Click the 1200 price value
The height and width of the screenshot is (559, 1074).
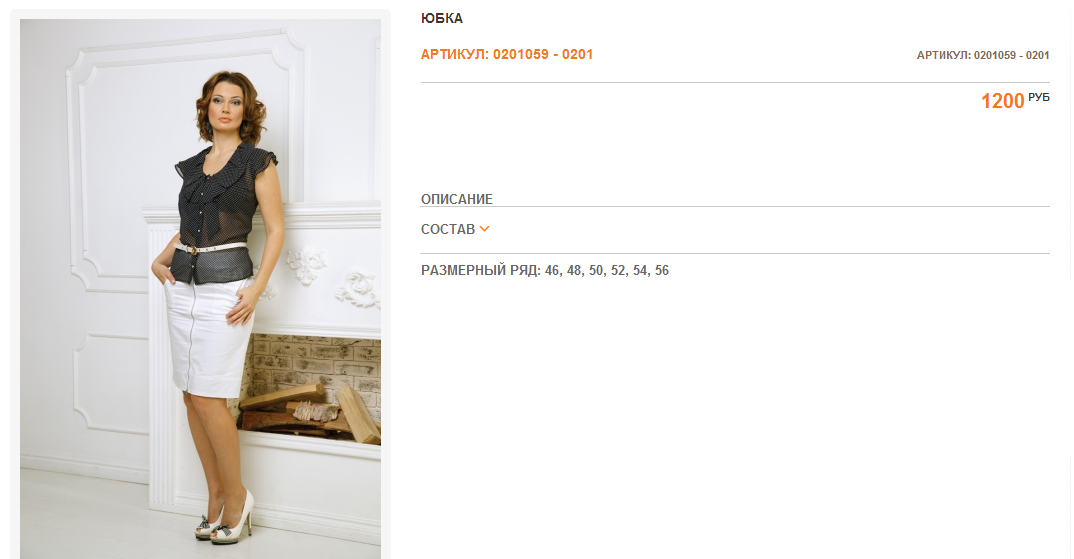(x=1002, y=101)
